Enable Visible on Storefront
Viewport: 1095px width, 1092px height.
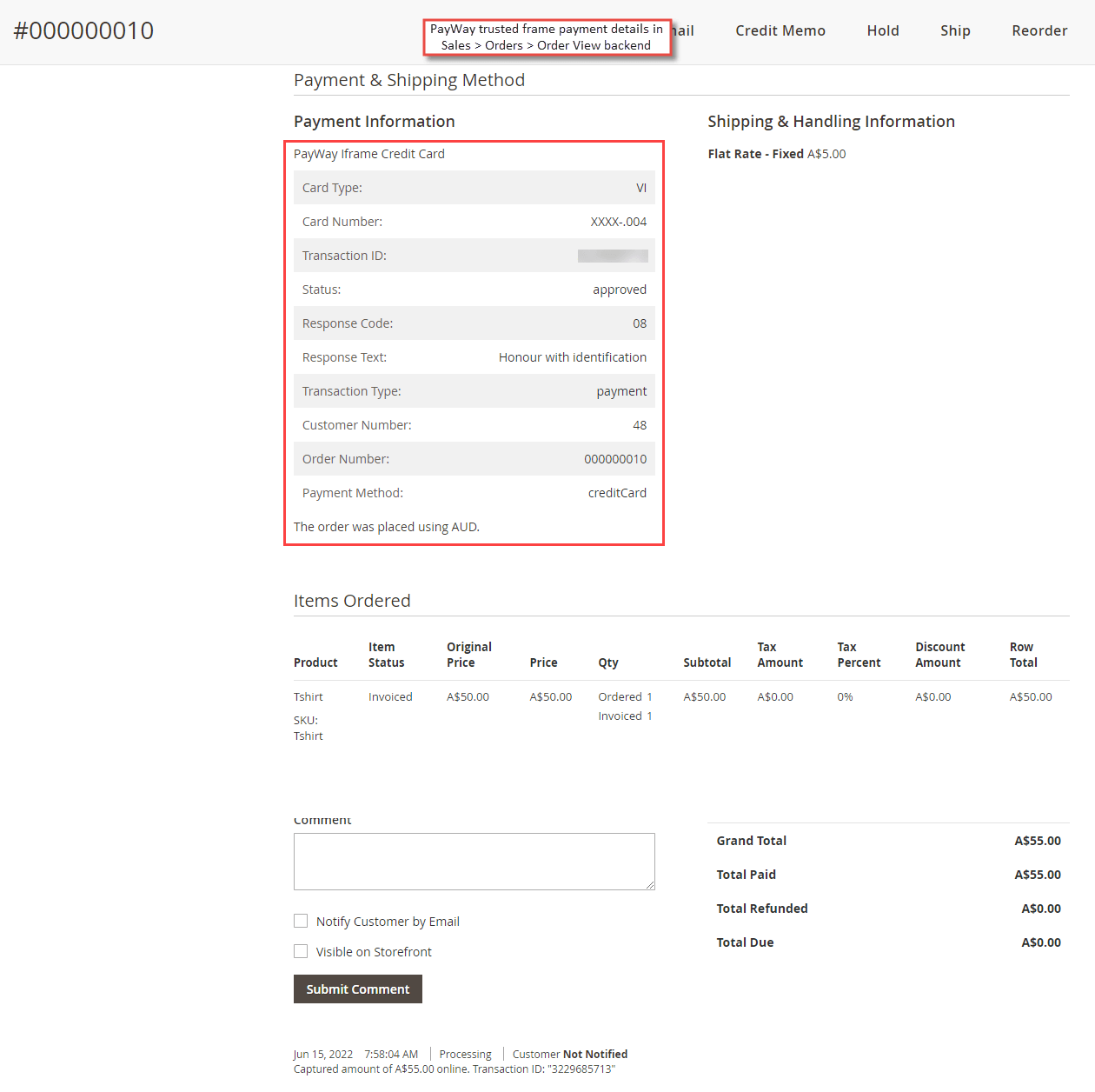click(301, 950)
